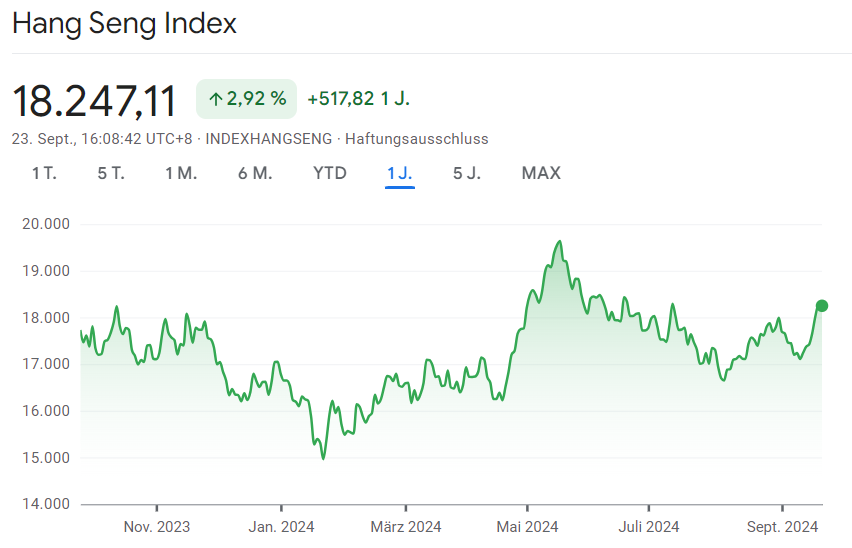This screenshot has width=852, height=548.
Task: Click the 2,92 % change badge
Action: [246, 99]
